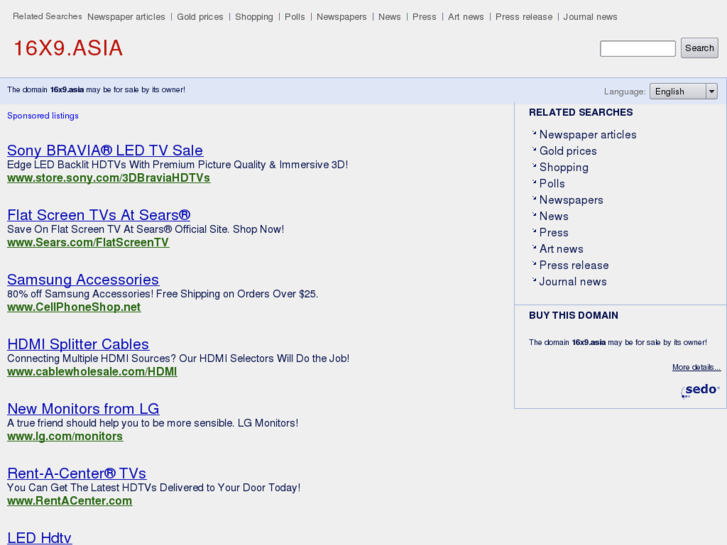
Task: Click domain for sale text in sidebar
Action: pos(618,342)
